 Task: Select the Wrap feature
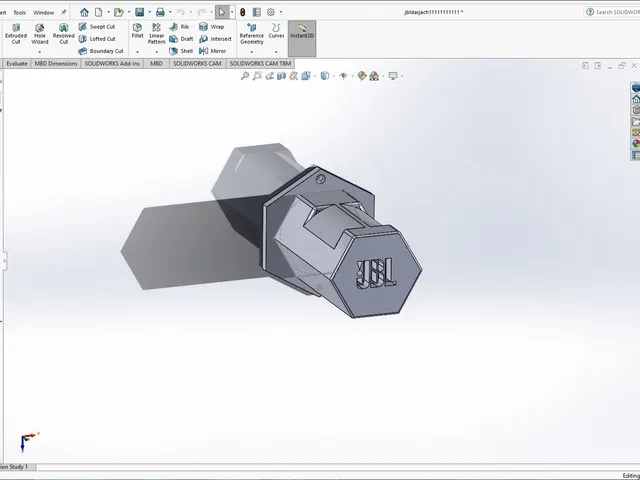coord(211,27)
